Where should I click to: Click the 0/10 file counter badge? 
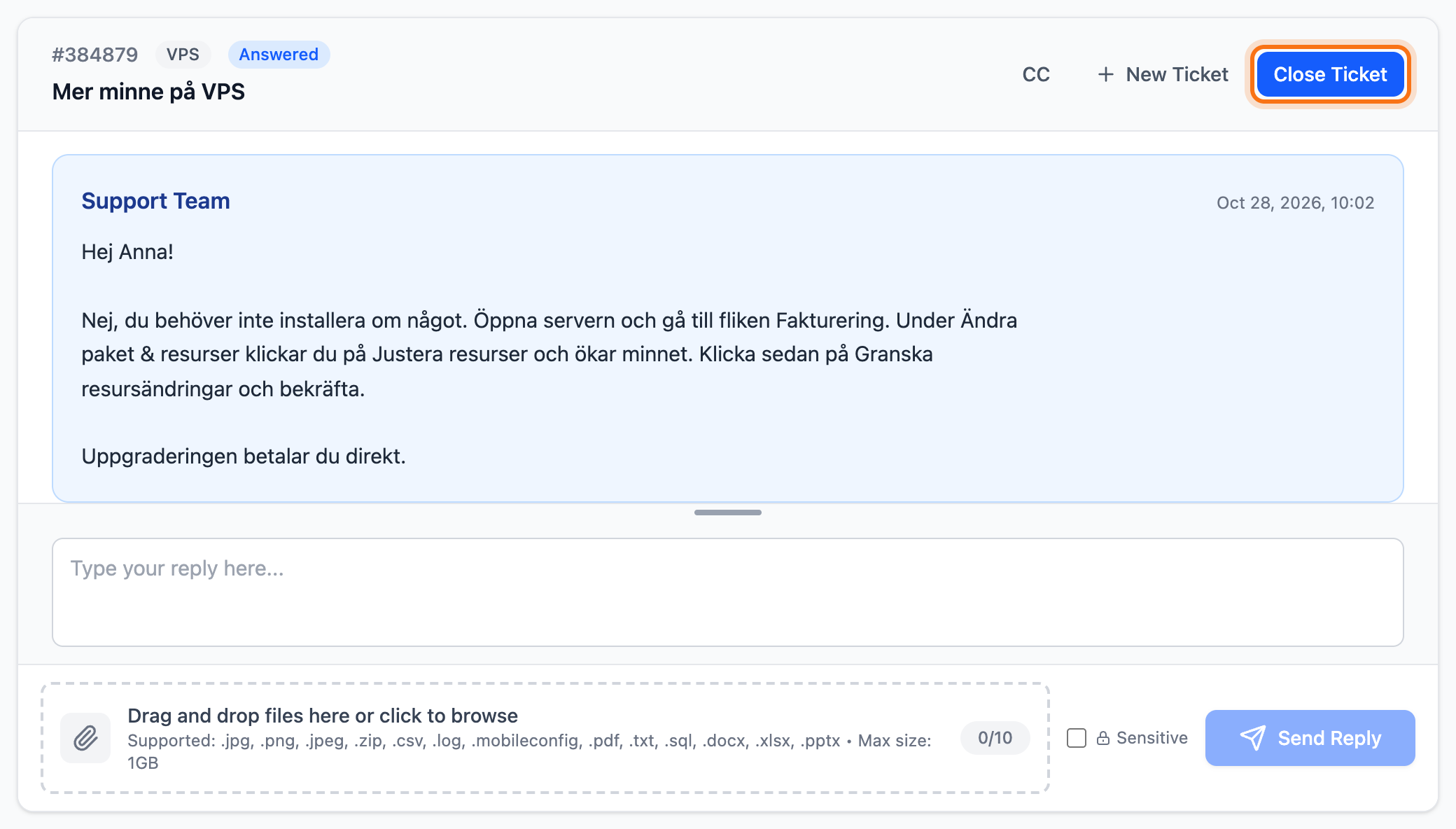pos(995,738)
